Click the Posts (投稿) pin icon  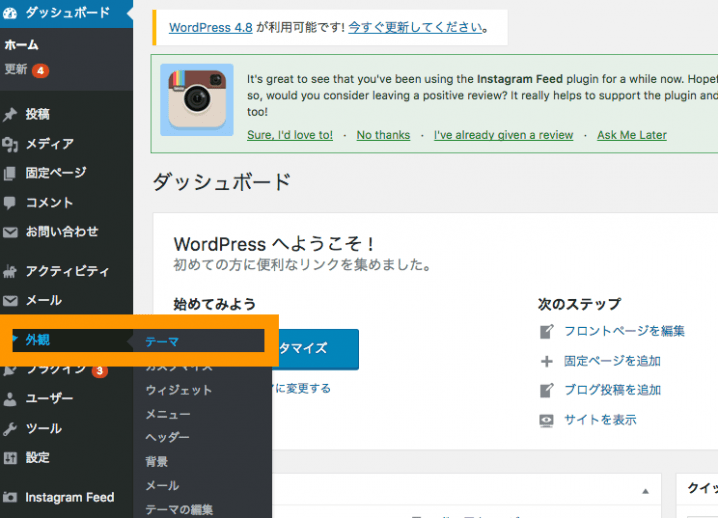tap(11, 114)
